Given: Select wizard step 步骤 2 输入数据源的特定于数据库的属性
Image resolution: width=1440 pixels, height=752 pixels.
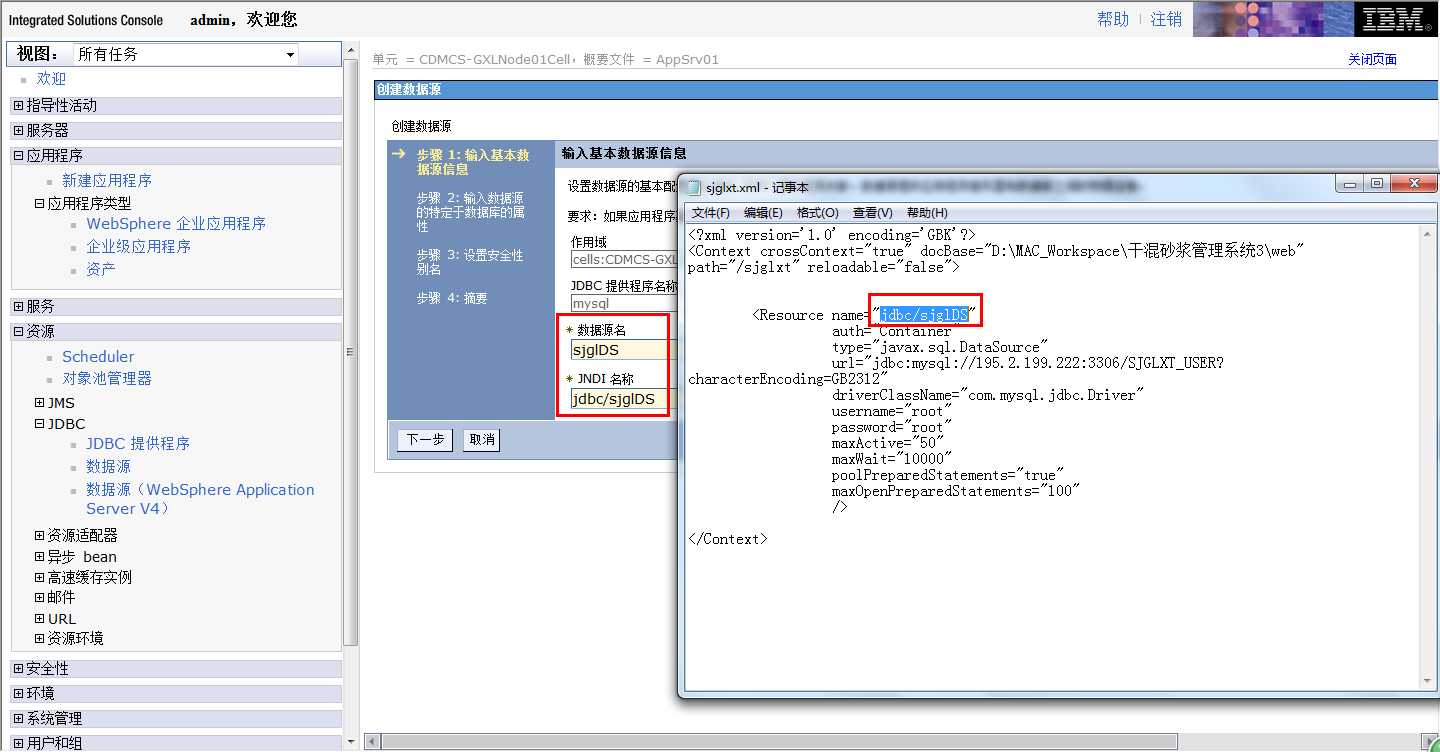Looking at the screenshot, I should 470,212.
